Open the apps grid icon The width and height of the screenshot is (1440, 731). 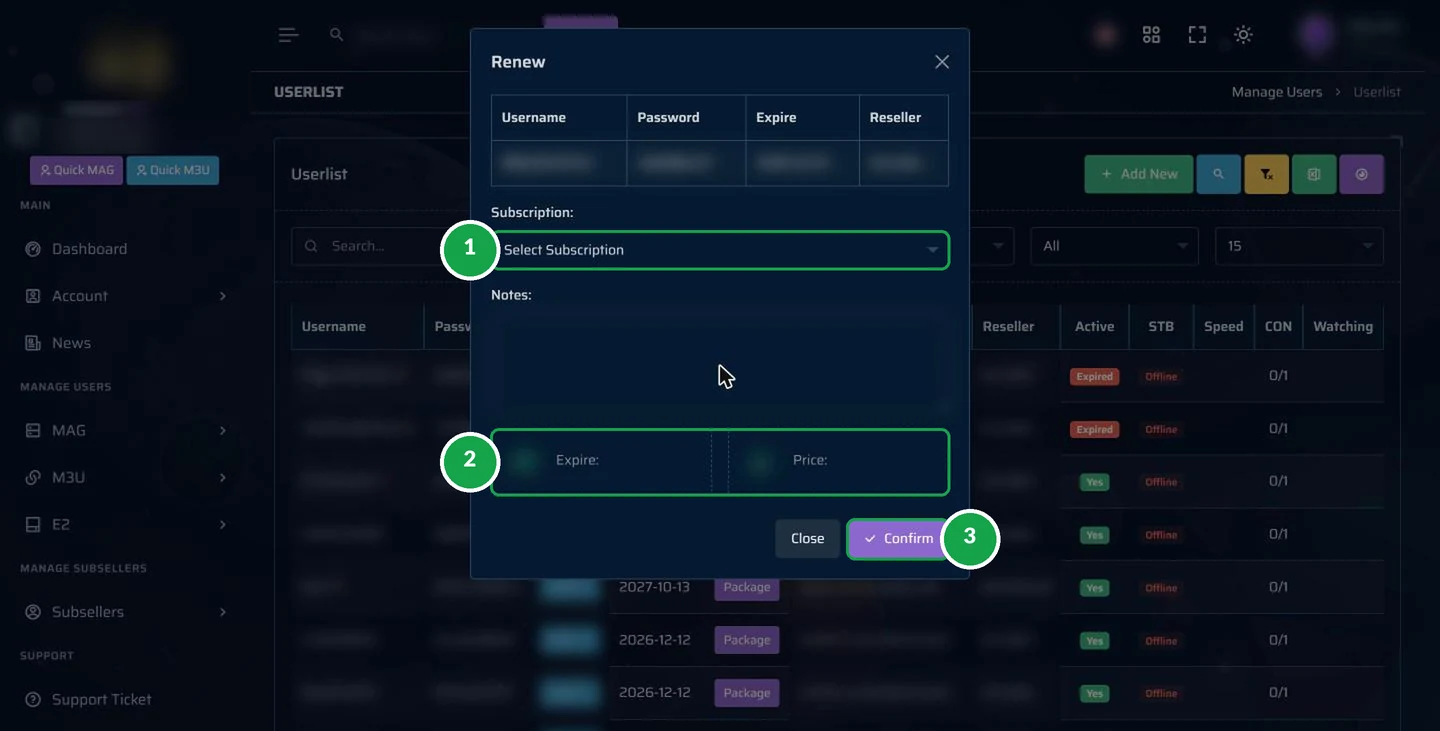1151,35
